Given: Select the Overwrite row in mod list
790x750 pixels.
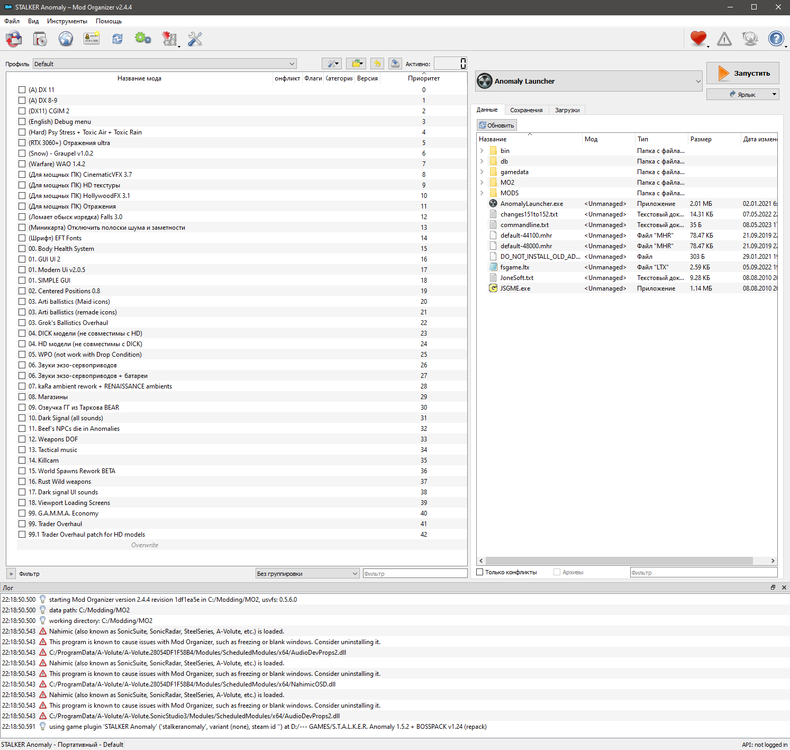Looking at the screenshot, I should (242, 545).
